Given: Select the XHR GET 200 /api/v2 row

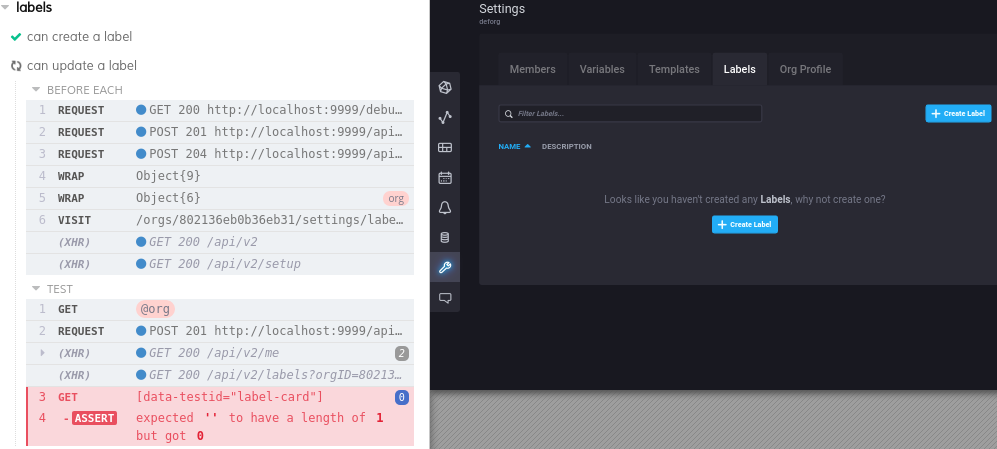Looking at the screenshot, I should pyautogui.click(x=220, y=242).
